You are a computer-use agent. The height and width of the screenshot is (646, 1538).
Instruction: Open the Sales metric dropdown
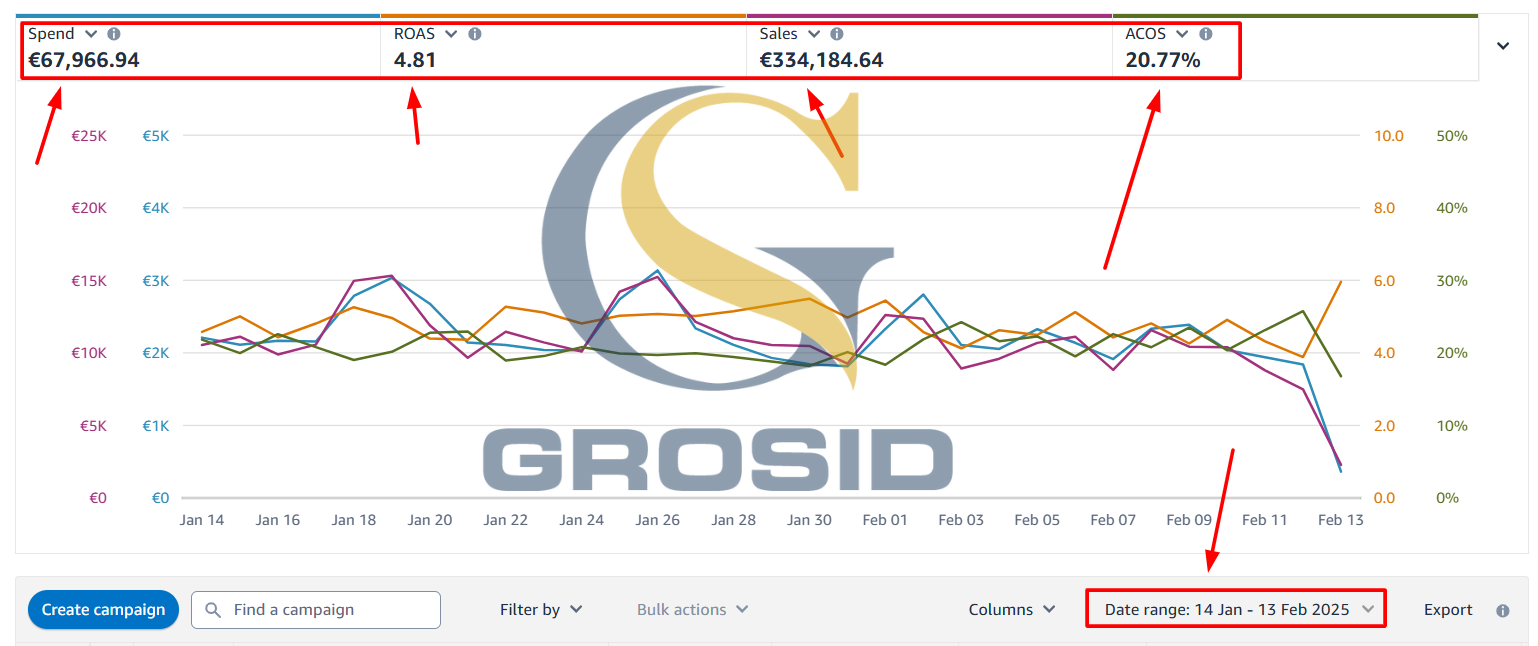(814, 34)
